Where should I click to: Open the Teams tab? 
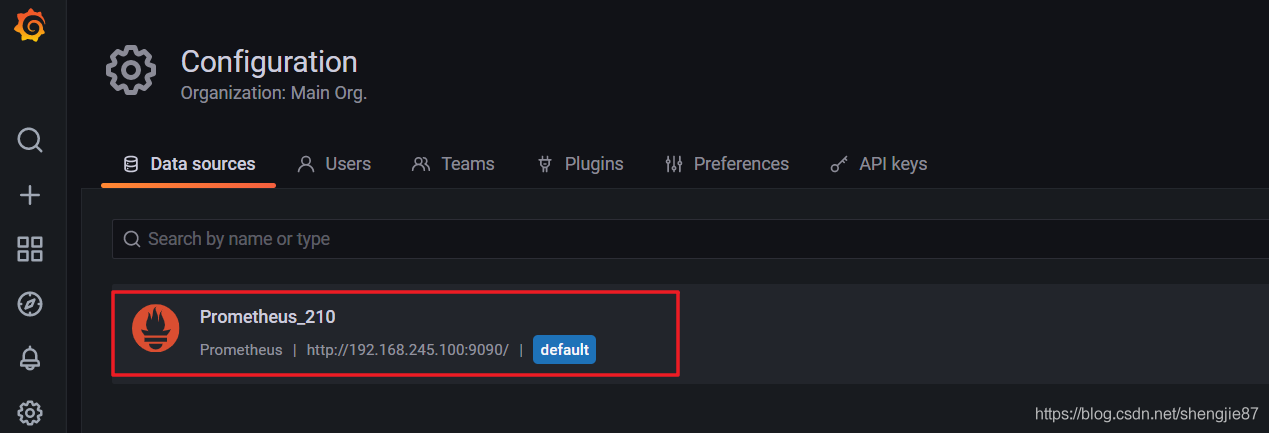453,164
